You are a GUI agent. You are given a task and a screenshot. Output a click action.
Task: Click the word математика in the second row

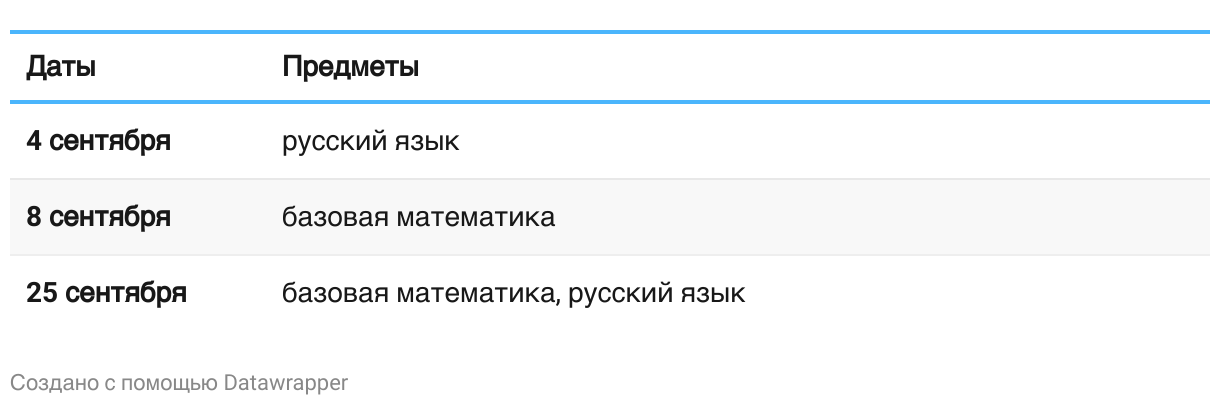pyautogui.click(x=475, y=217)
